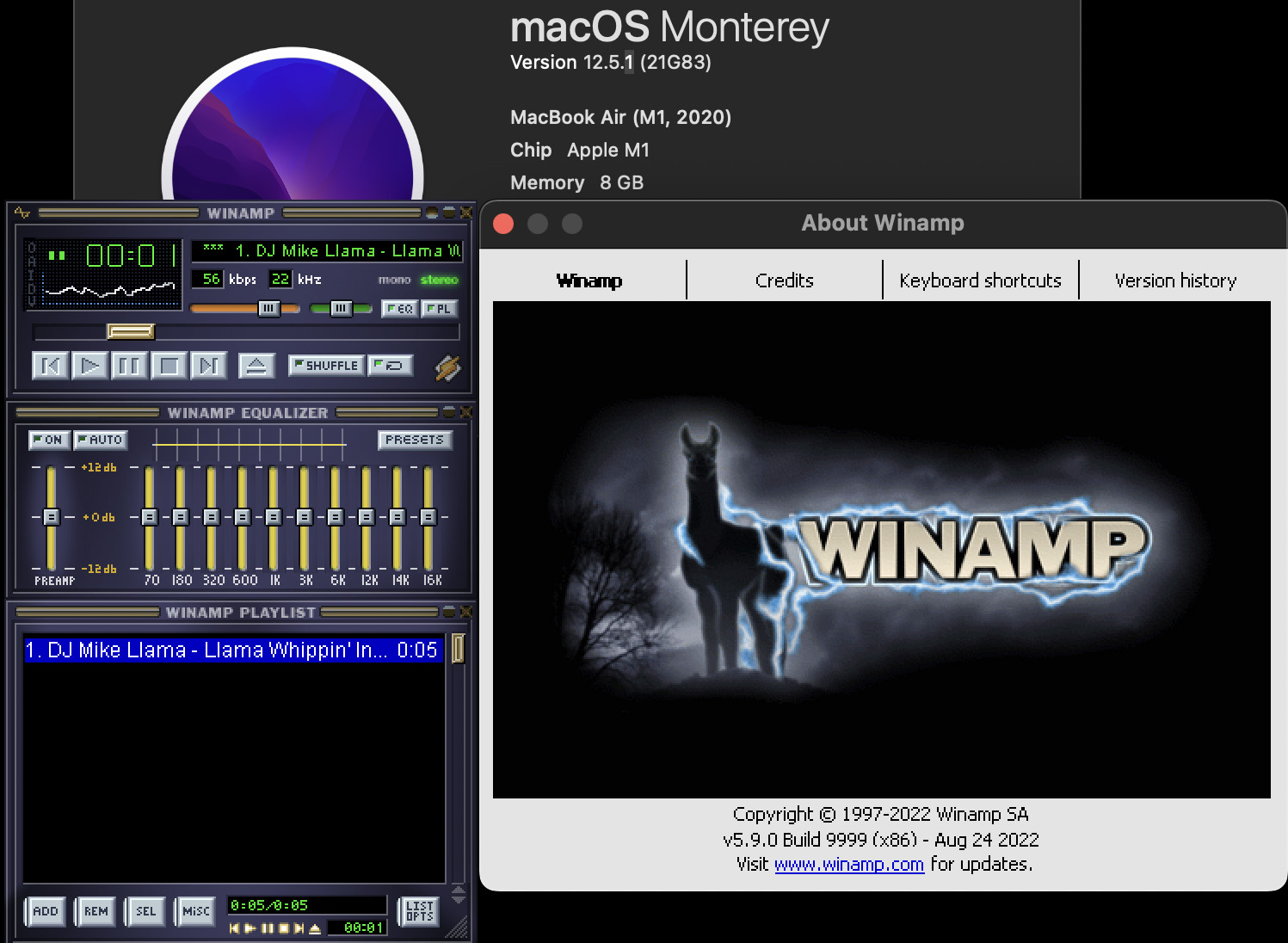Minimize the Winamp main window
Viewport: 1288px width, 943px height.
click(432, 213)
